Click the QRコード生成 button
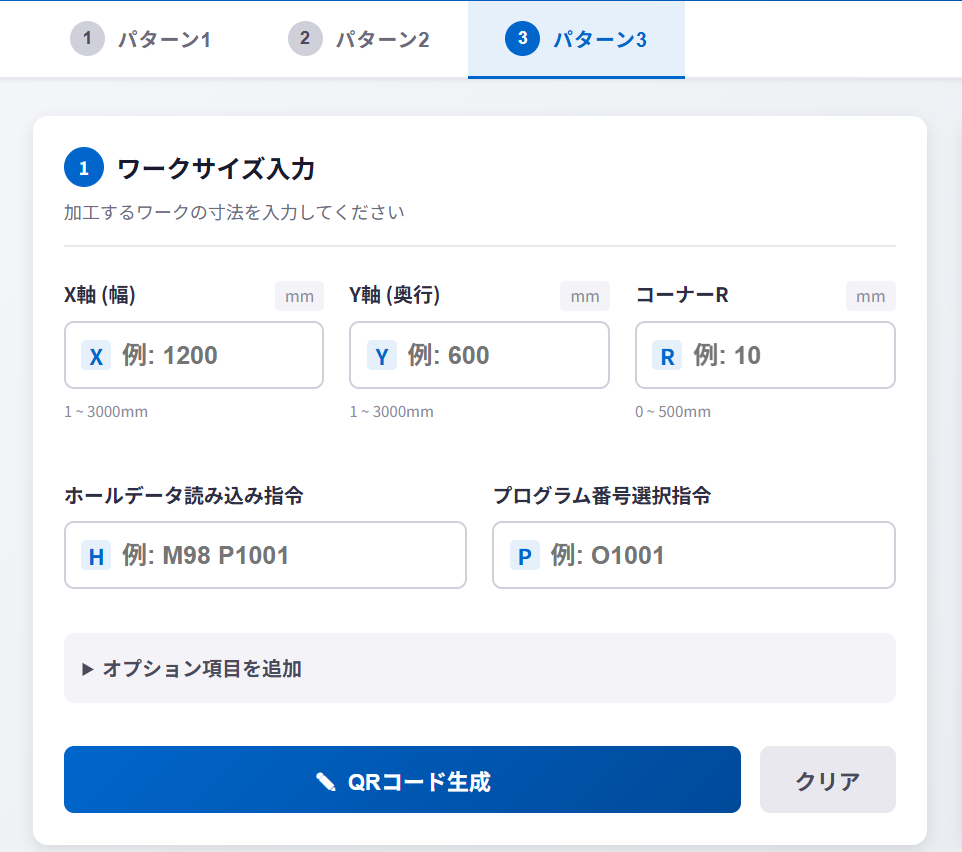962x852 pixels. (x=401, y=780)
